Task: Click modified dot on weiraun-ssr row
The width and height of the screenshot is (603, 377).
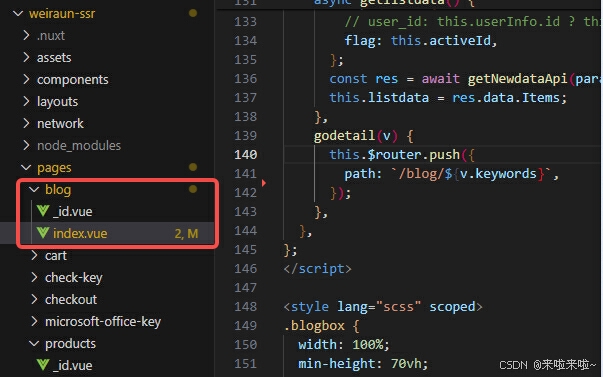Action: click(x=193, y=13)
